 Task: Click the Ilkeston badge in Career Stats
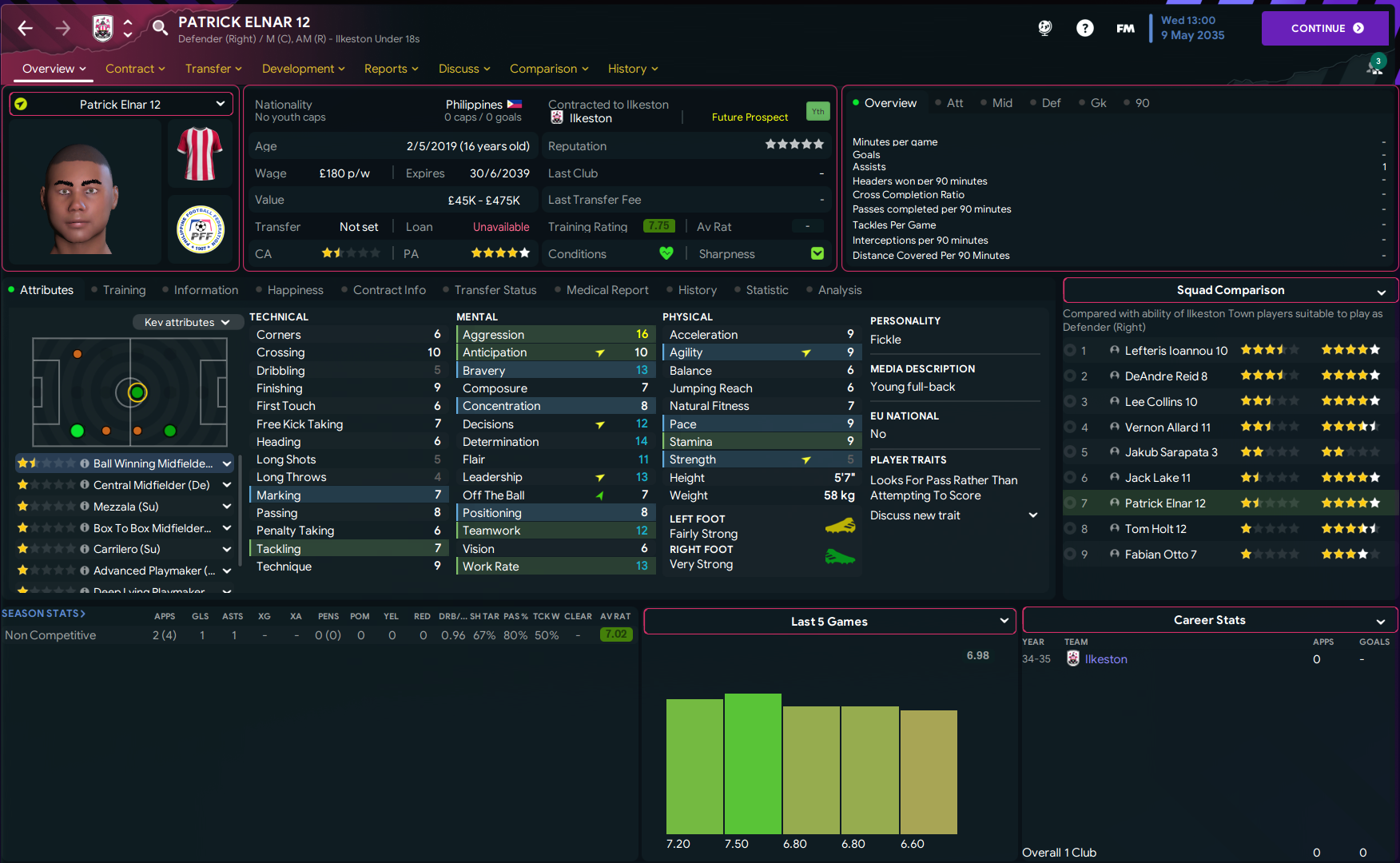(1073, 658)
